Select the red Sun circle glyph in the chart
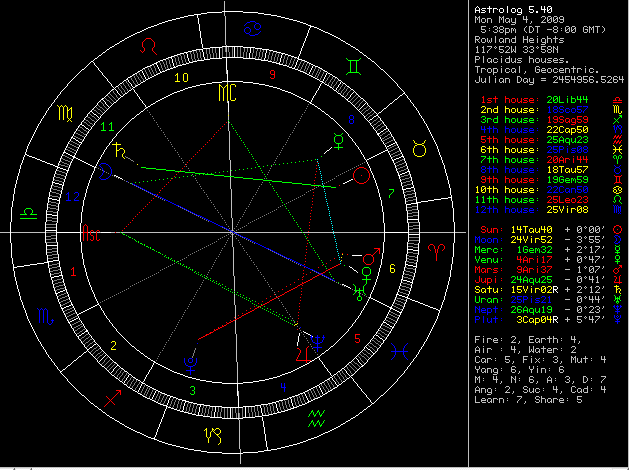This screenshot has height=470, width=629. pos(362,176)
